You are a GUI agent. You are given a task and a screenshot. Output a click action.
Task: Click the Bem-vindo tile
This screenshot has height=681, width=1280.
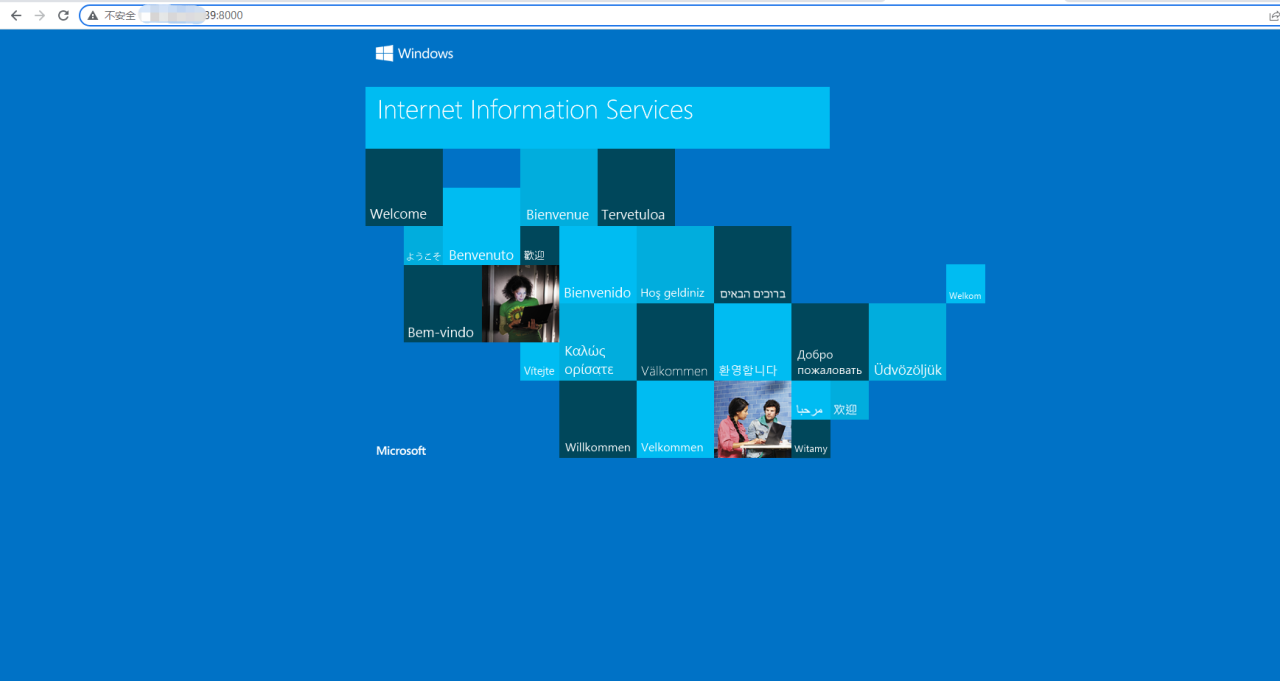tap(443, 304)
